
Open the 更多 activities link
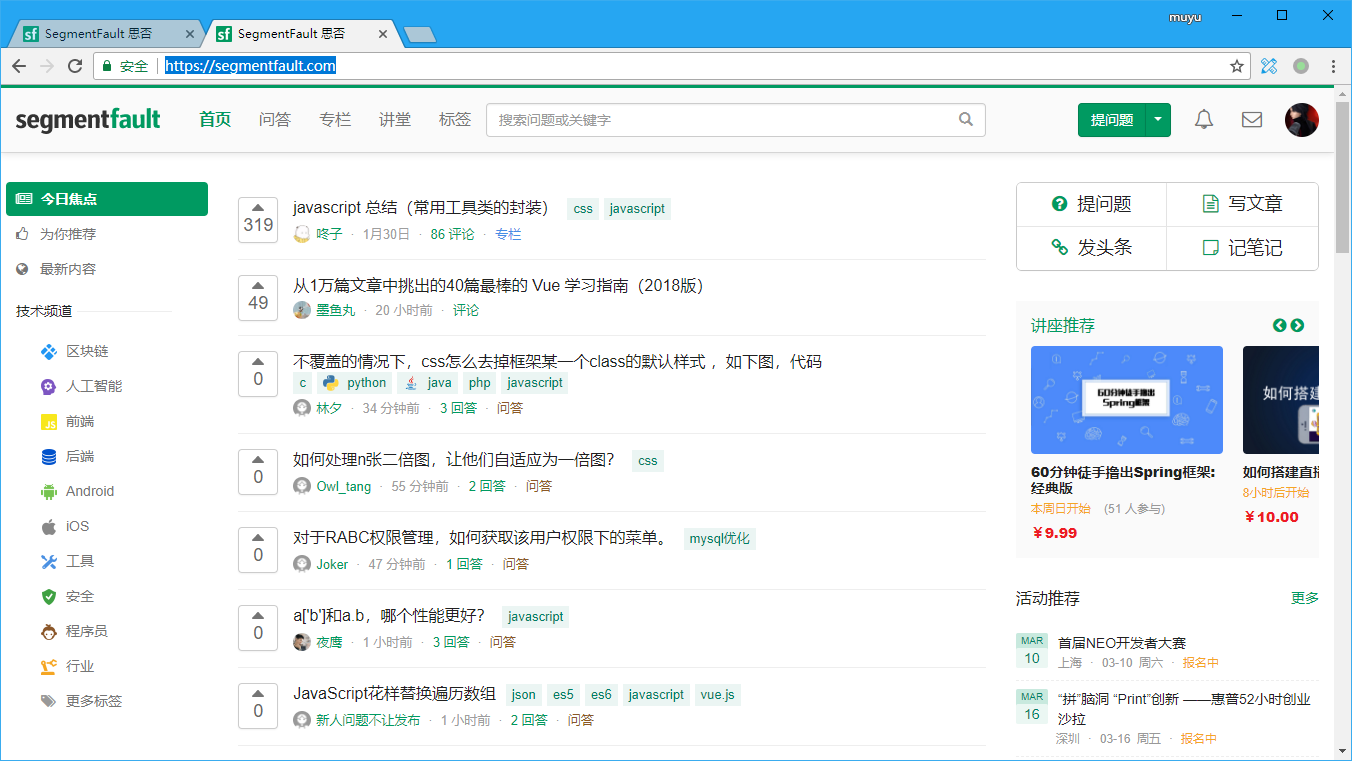1304,598
